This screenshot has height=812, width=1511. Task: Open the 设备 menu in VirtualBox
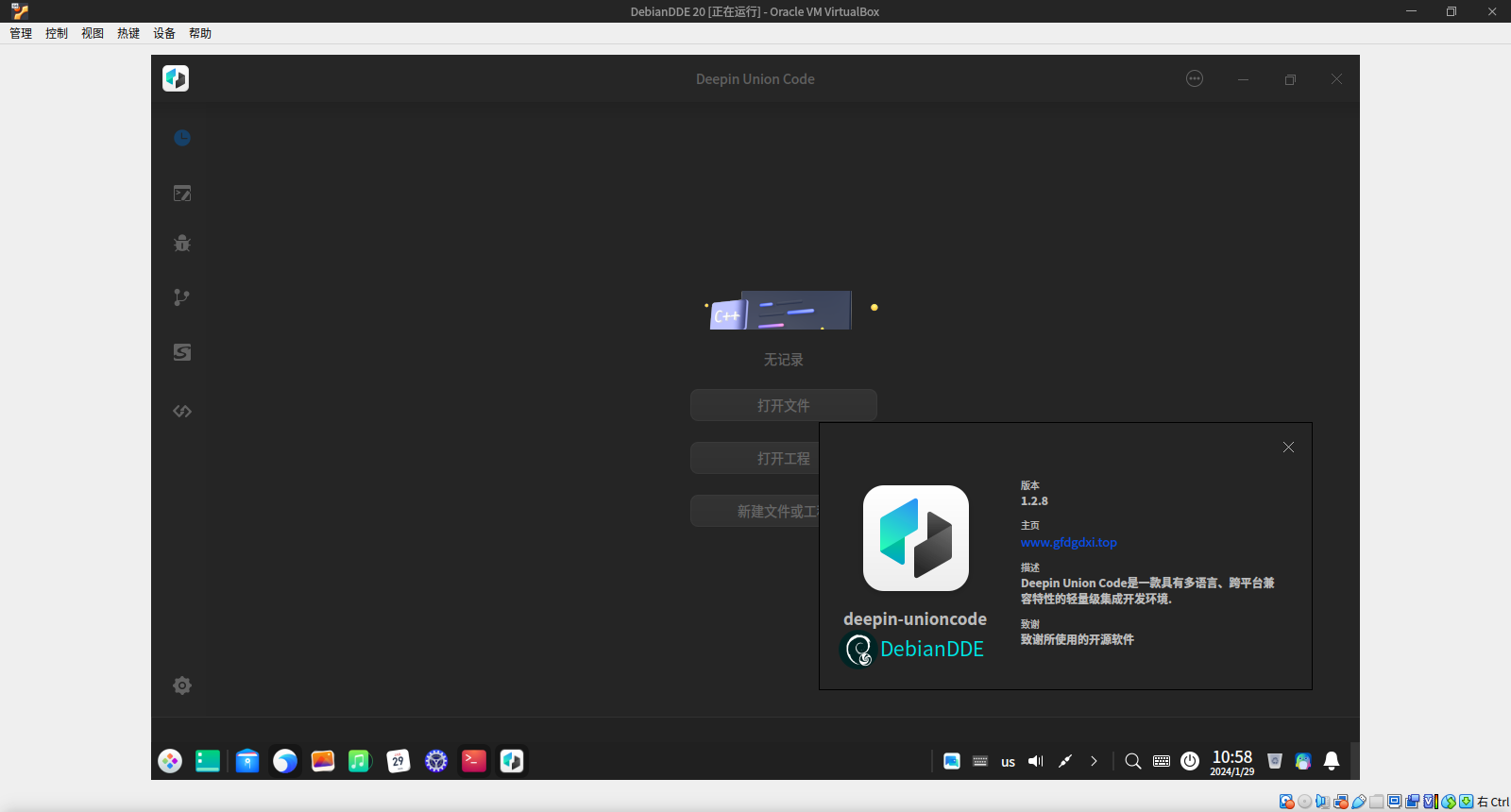click(x=164, y=33)
